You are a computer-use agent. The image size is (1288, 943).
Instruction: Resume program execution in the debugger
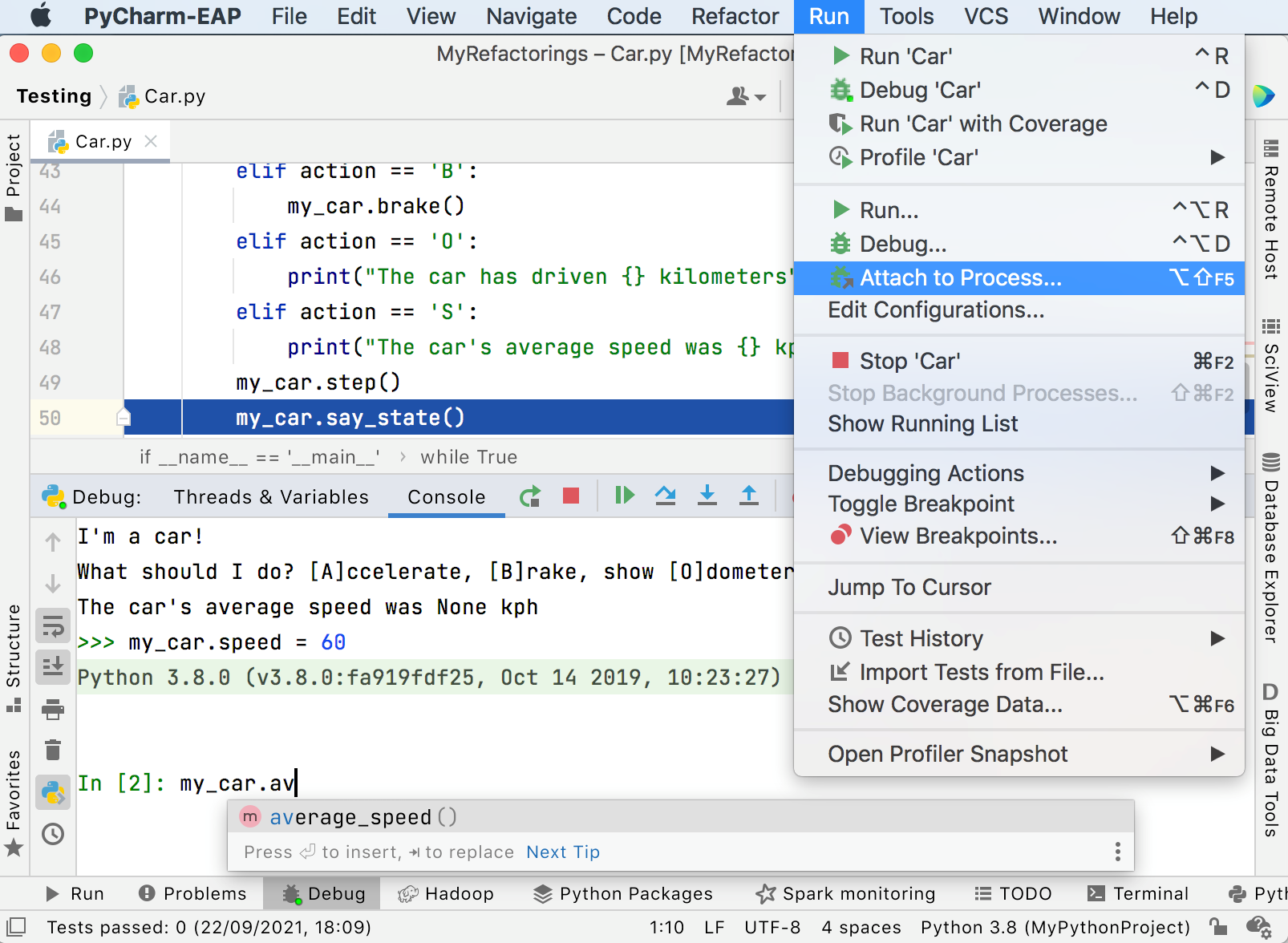pos(625,496)
